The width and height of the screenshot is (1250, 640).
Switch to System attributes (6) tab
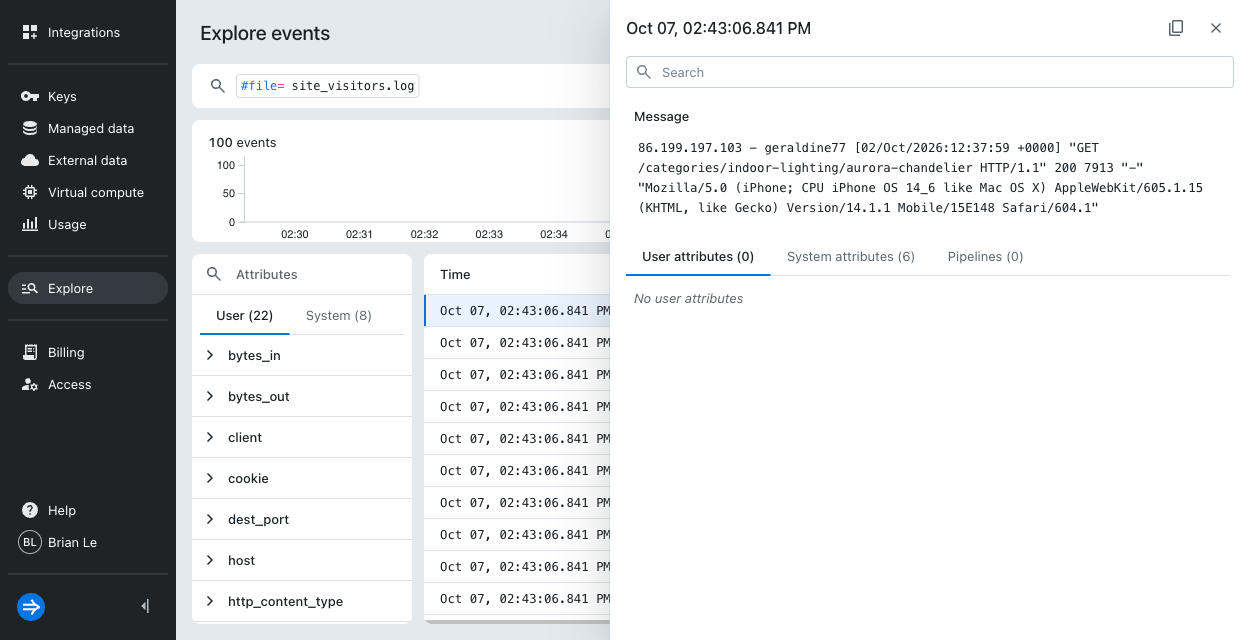[851, 257]
